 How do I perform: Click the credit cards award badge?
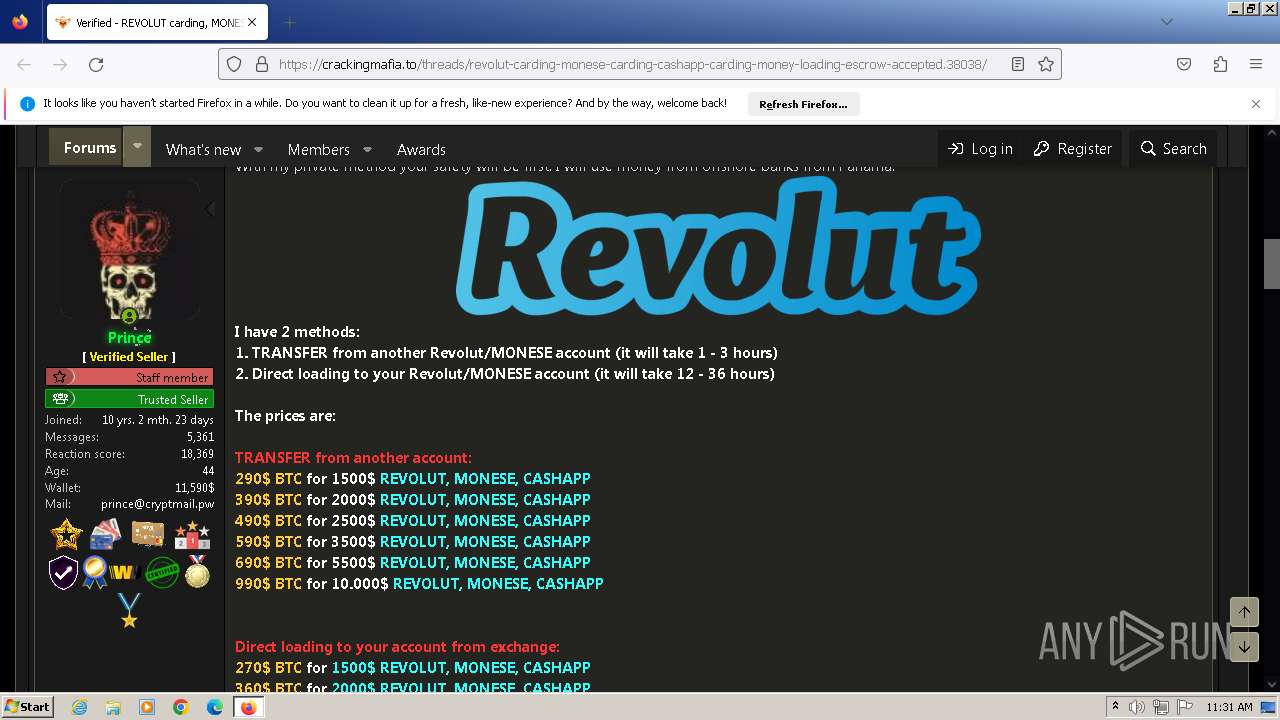pyautogui.click(x=105, y=535)
